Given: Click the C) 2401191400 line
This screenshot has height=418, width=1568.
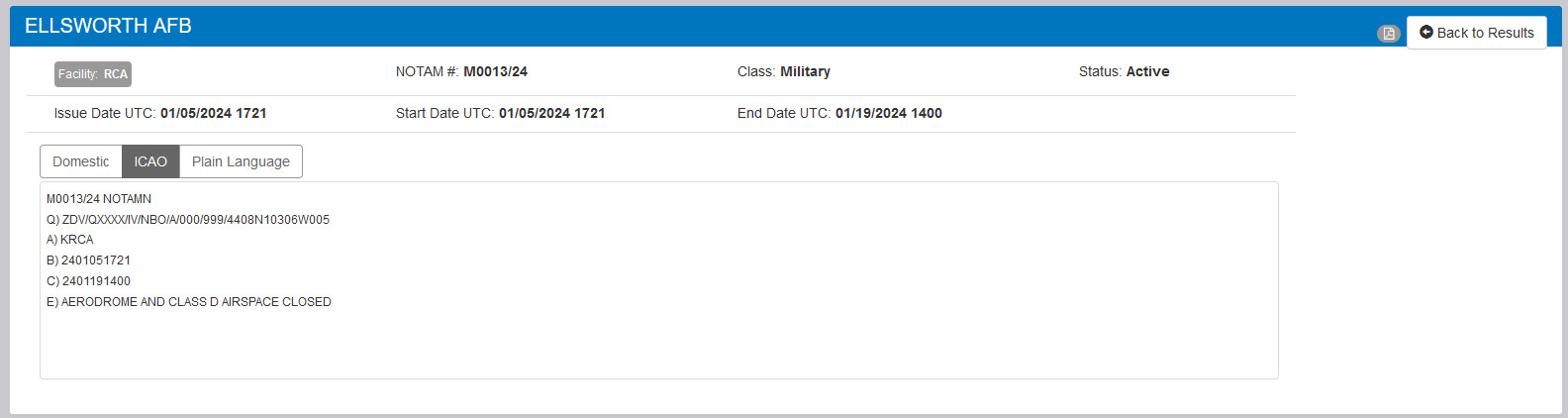Looking at the screenshot, I should point(89,281).
